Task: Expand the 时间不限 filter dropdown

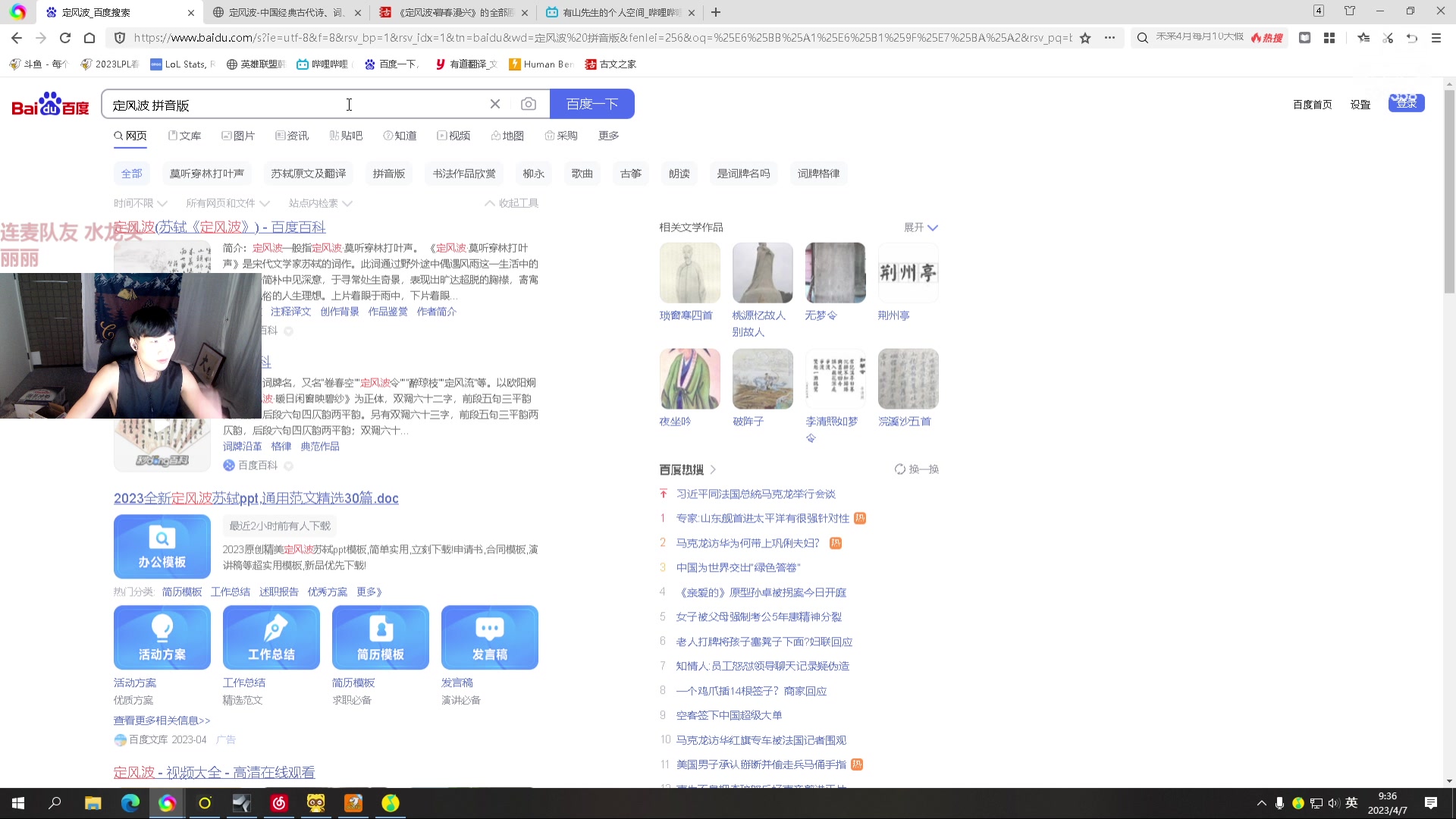Action: (140, 203)
